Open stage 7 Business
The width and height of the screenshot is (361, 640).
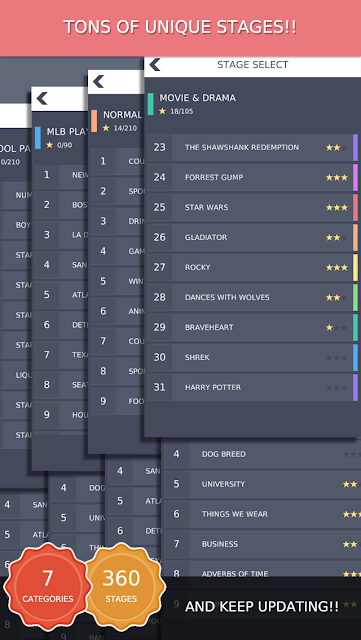tap(262, 544)
